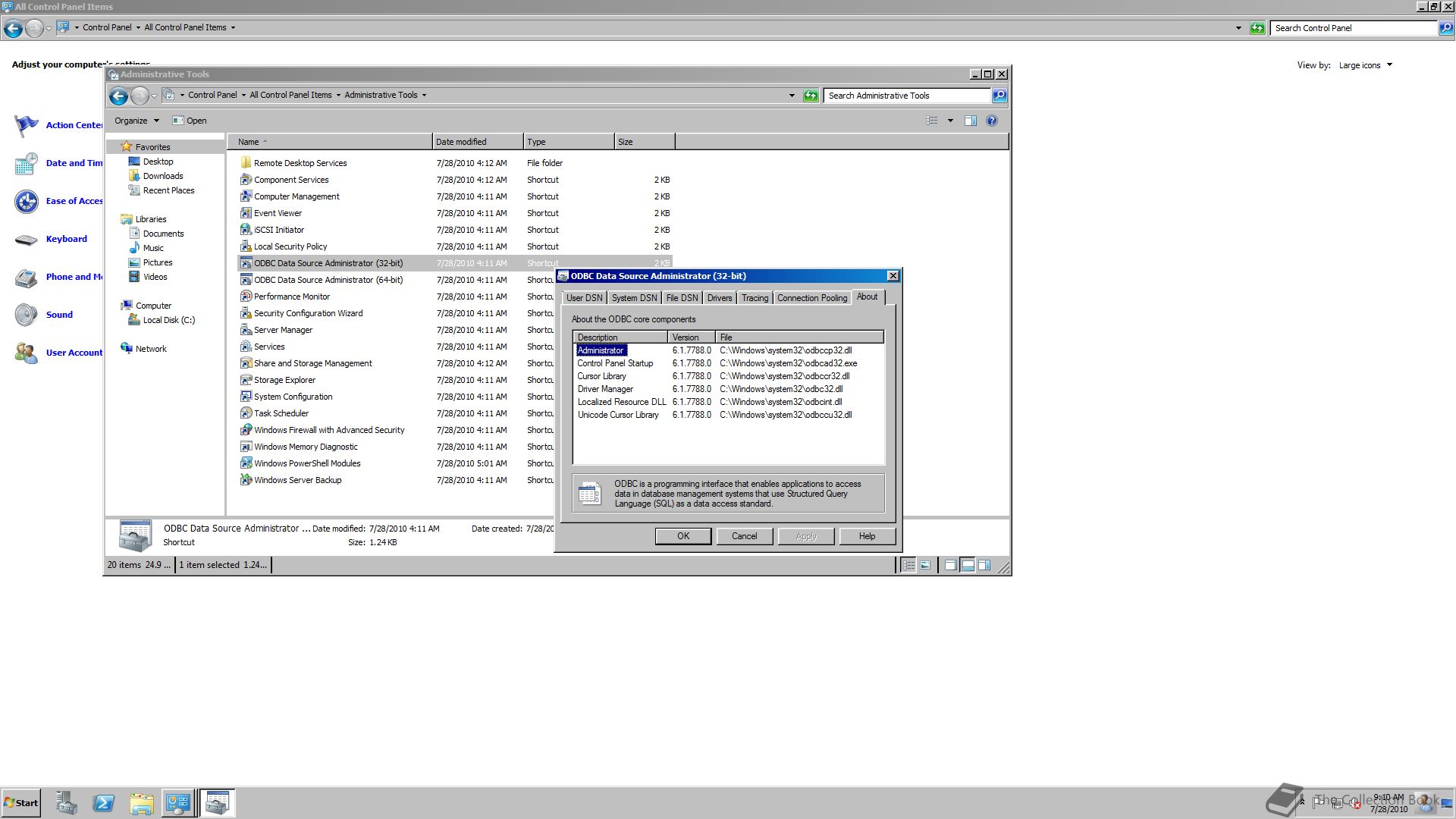This screenshot has width=1456, height=819.
Task: Expand address history dropdown in Control Panel window
Action: [x=1238, y=28]
